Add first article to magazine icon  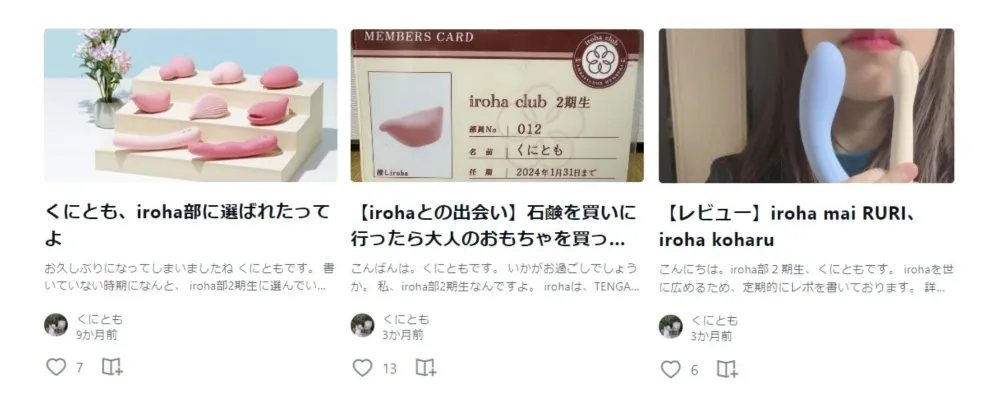[112, 367]
